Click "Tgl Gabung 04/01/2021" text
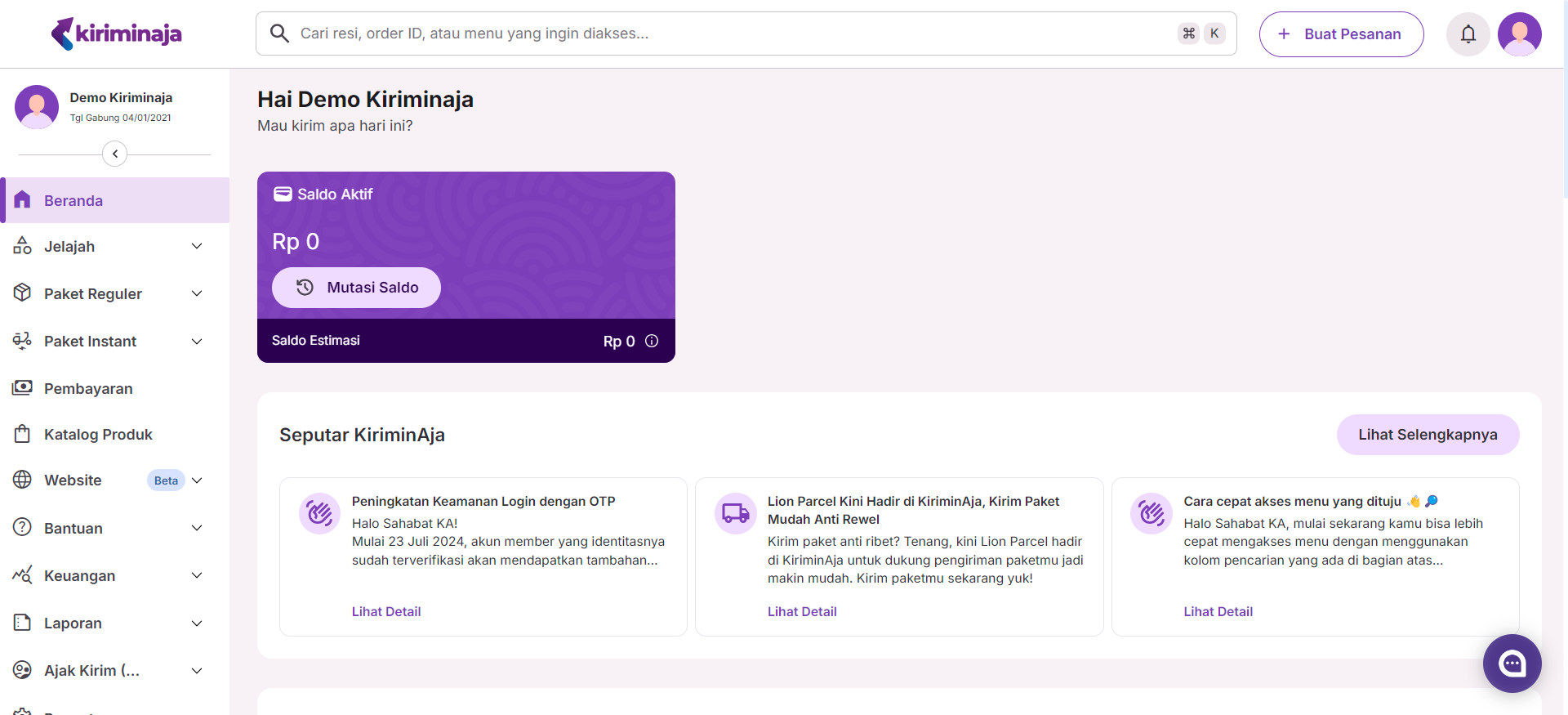Viewport: 1568px width, 715px height. coord(121,118)
